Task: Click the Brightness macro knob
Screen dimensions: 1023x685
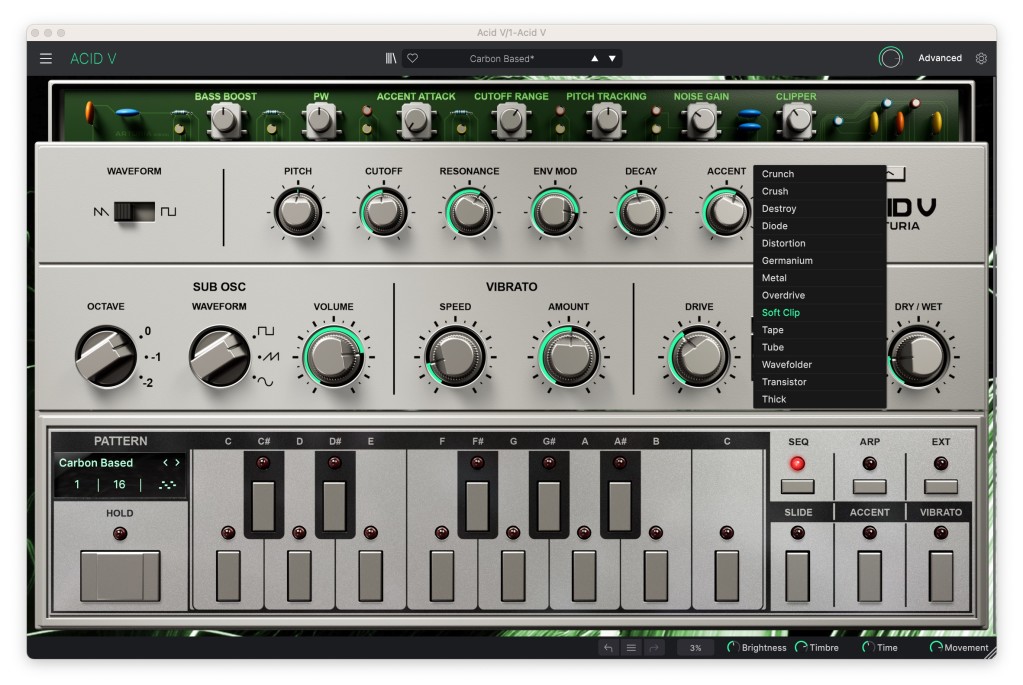Action: click(x=733, y=648)
